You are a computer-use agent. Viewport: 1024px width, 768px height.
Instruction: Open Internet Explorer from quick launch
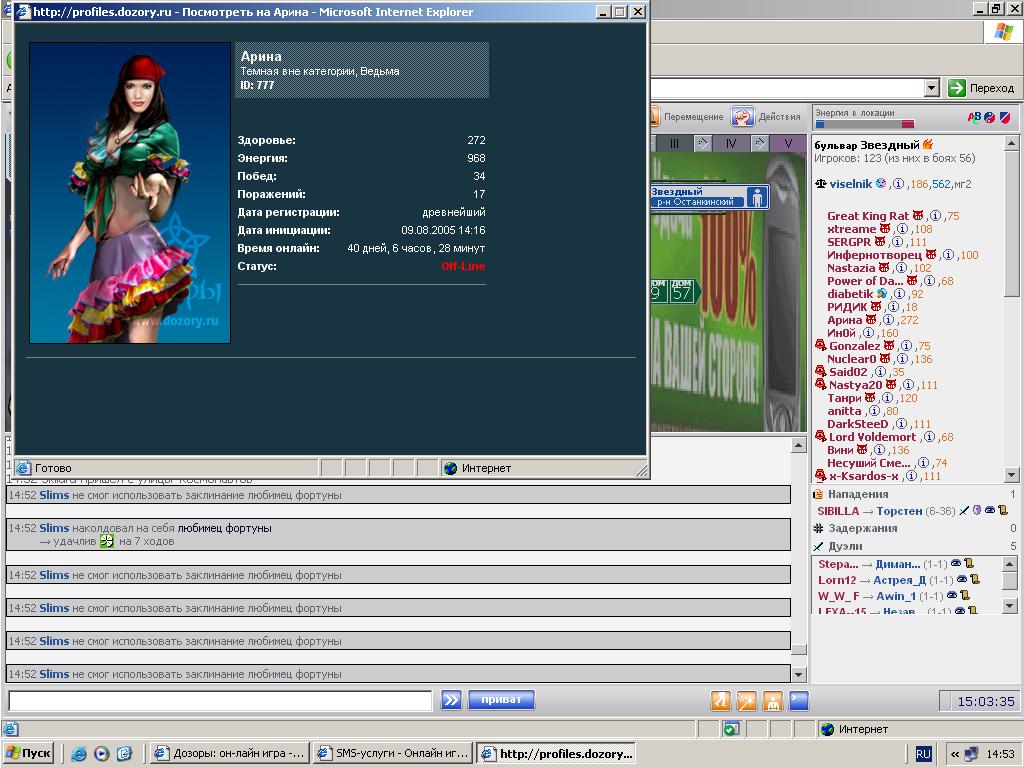click(x=78, y=754)
